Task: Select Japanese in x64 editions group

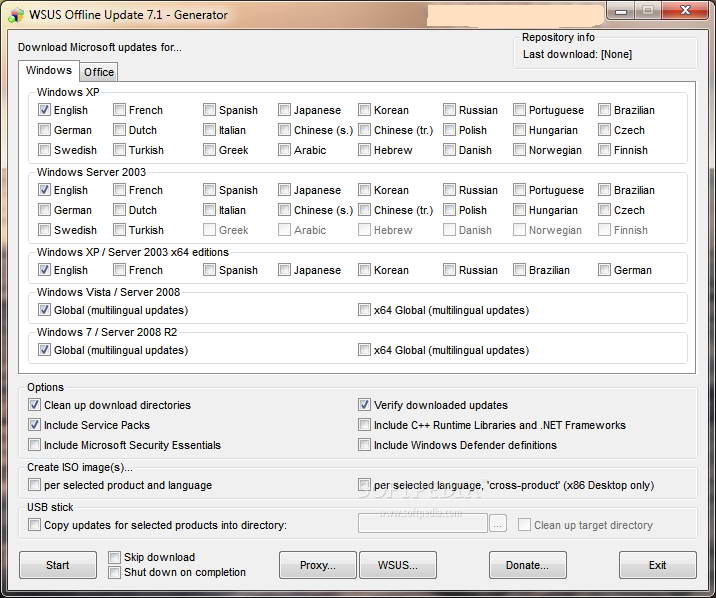Action: [284, 270]
